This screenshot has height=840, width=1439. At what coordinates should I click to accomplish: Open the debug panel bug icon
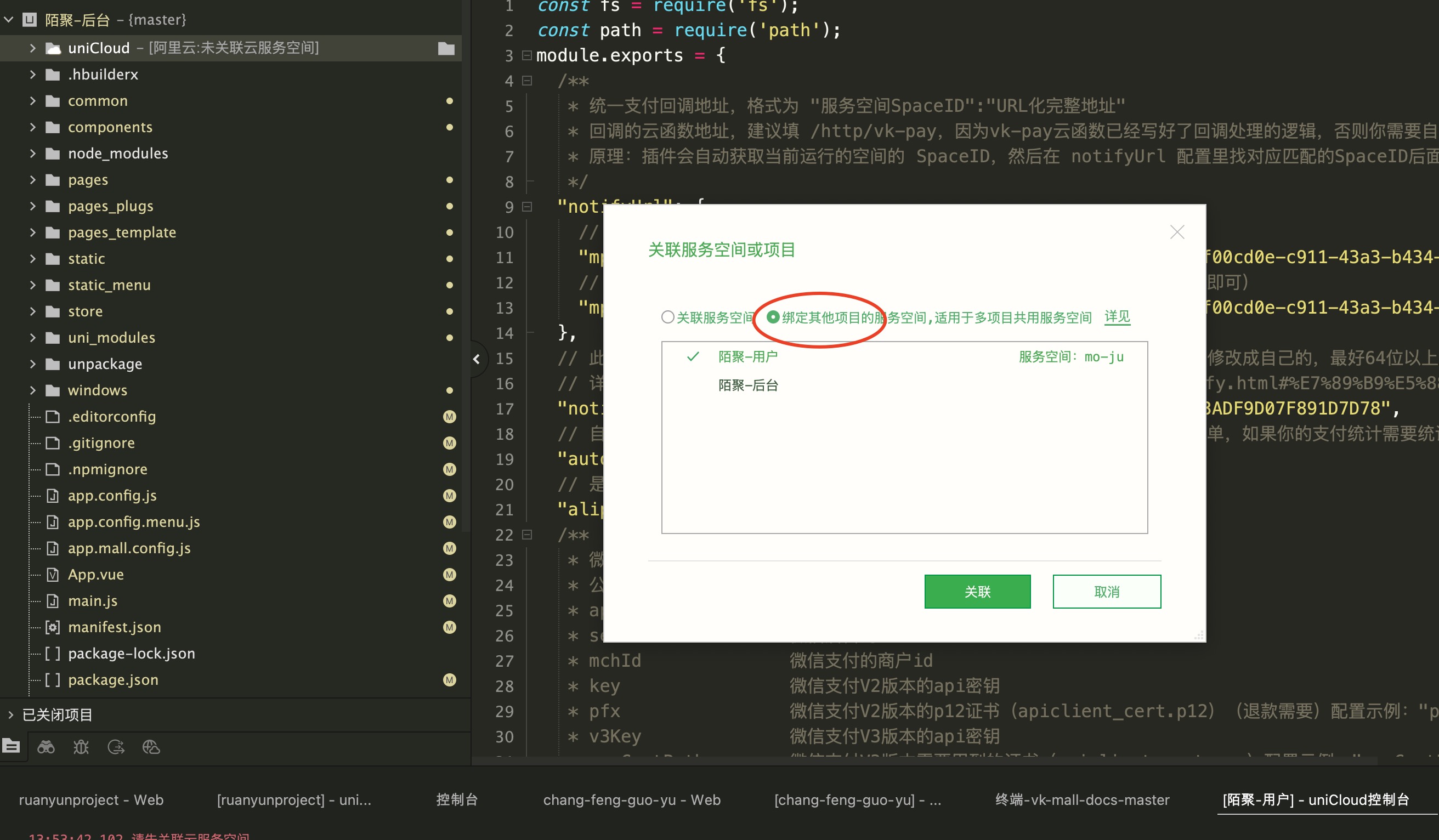[x=81, y=747]
